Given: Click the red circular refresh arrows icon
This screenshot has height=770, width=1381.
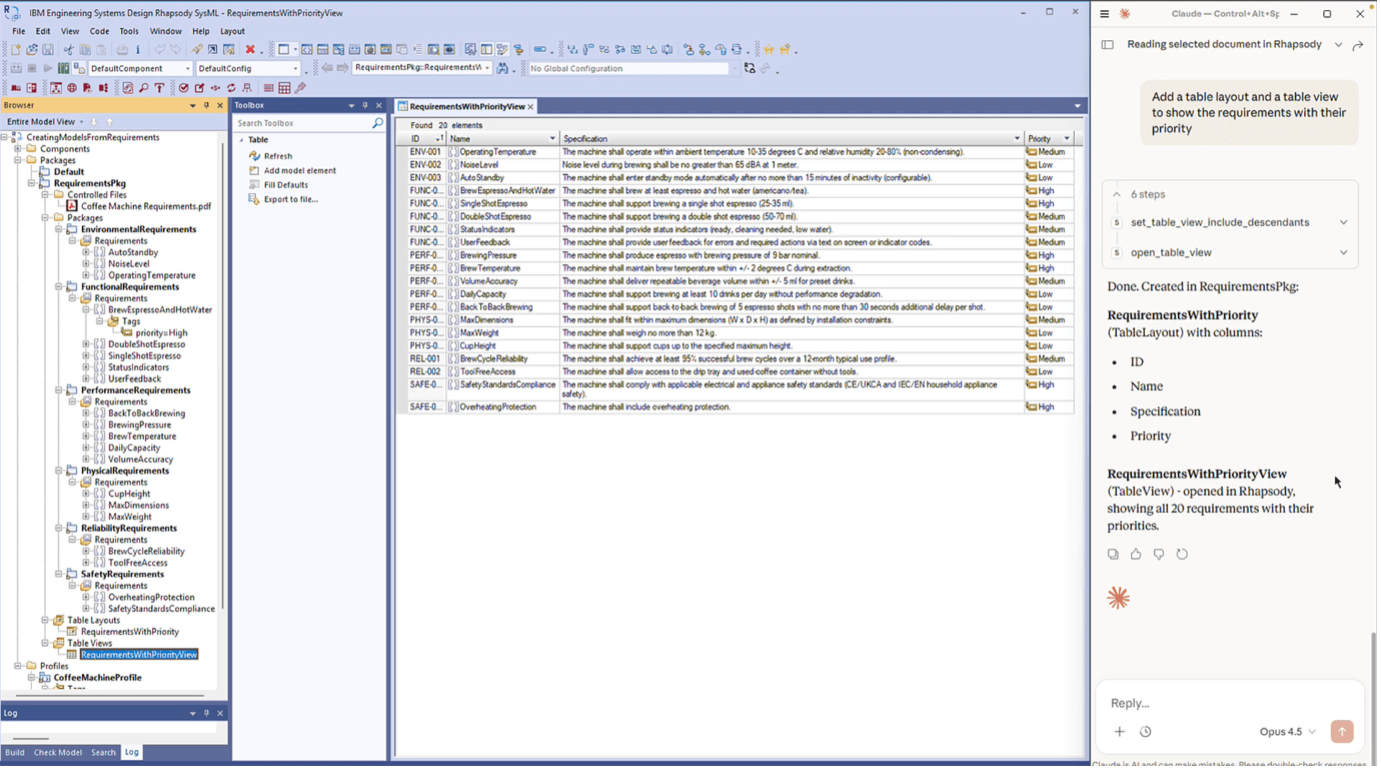Looking at the screenshot, I should 231,88.
